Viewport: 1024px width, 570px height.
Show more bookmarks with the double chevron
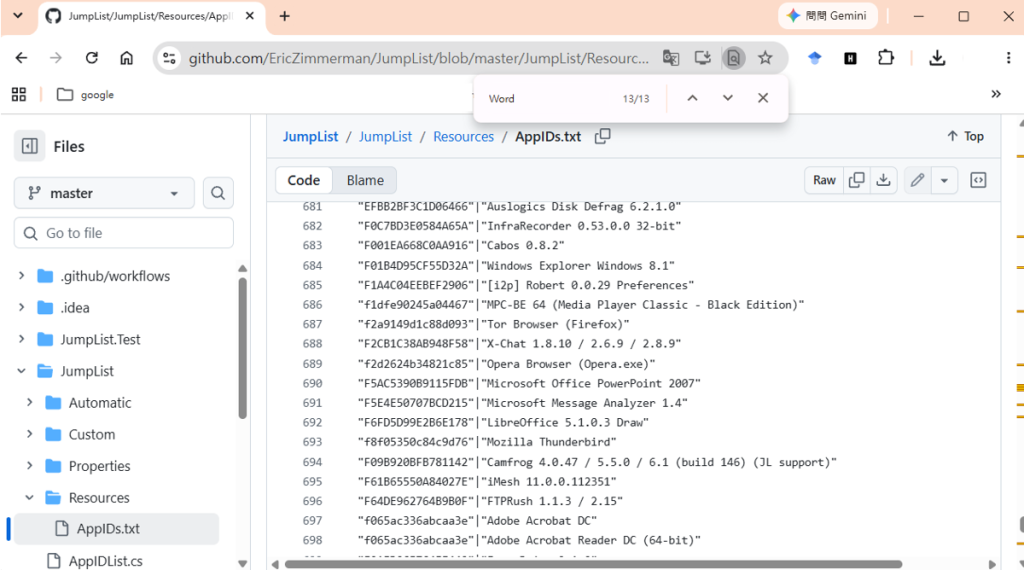(x=996, y=94)
